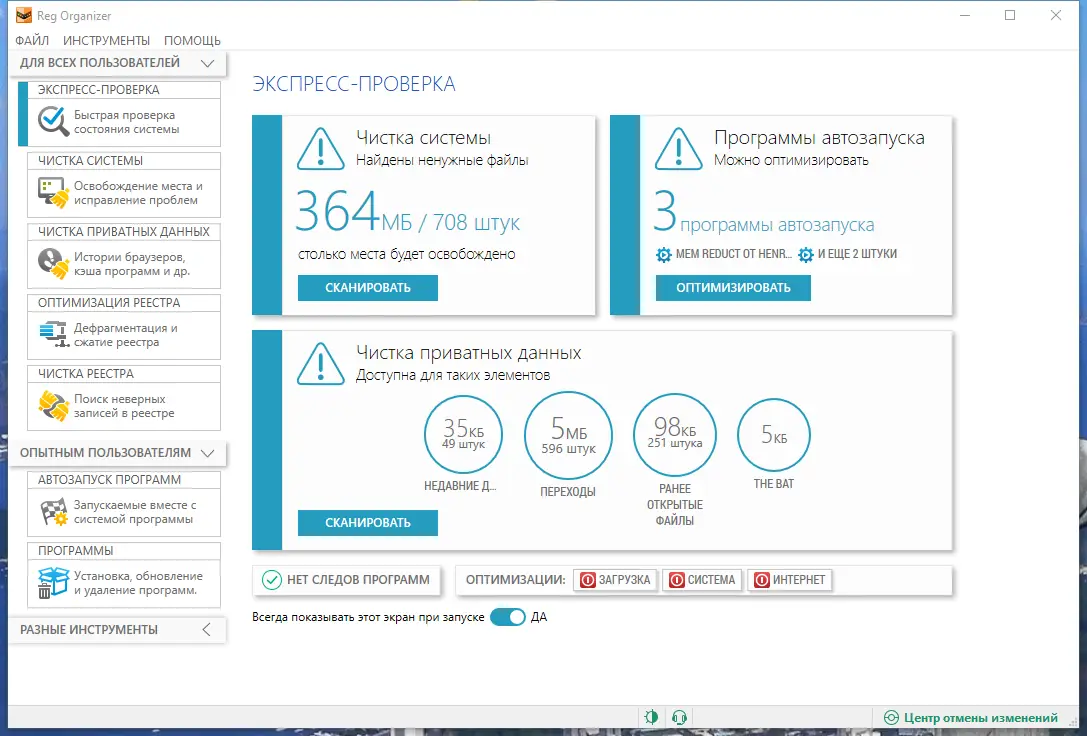The image size is (1087, 736).
Task: Click the Оптимизация реестра defragment icon
Action: pos(53,335)
